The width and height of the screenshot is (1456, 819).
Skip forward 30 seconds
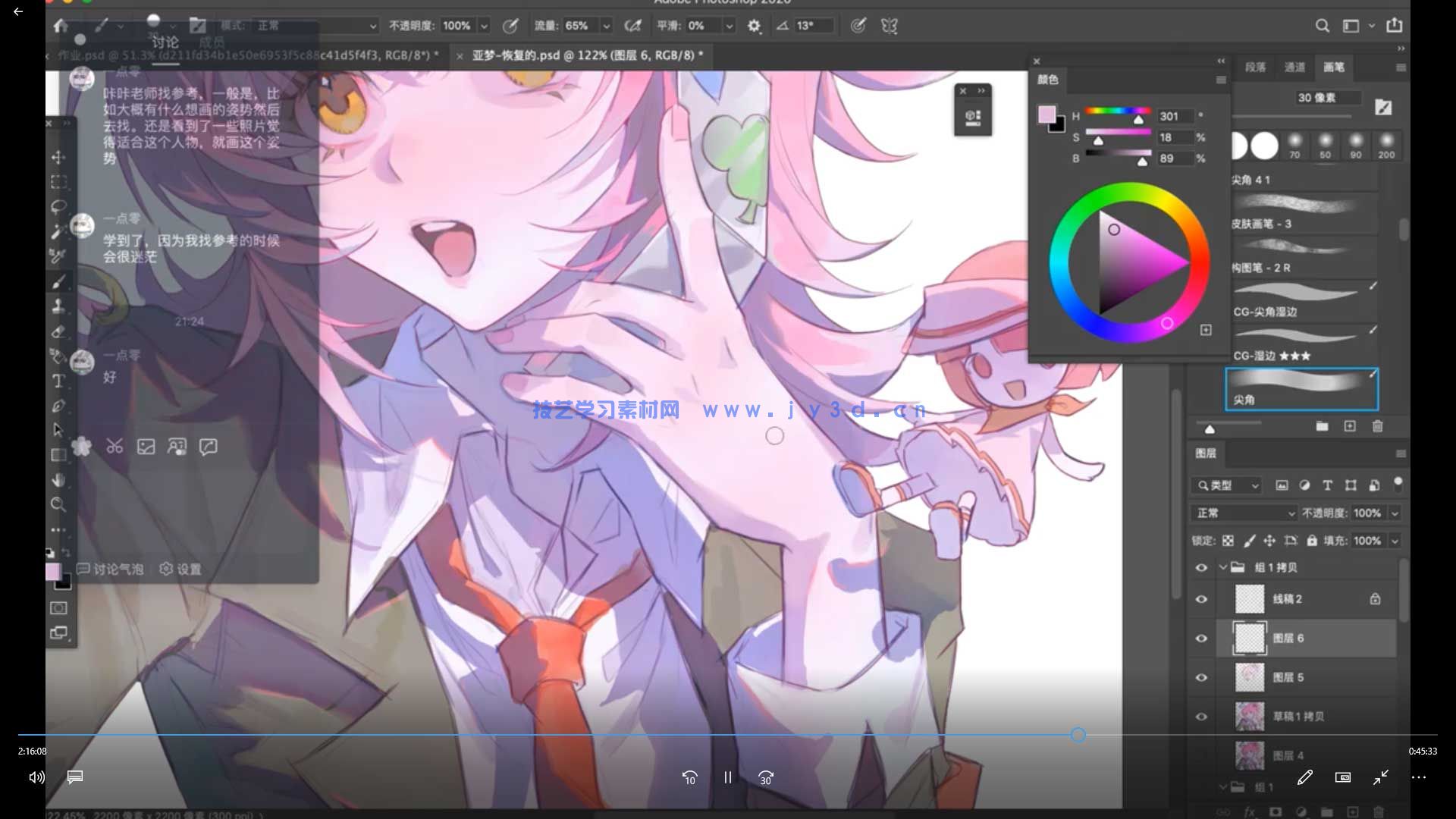coord(766,777)
